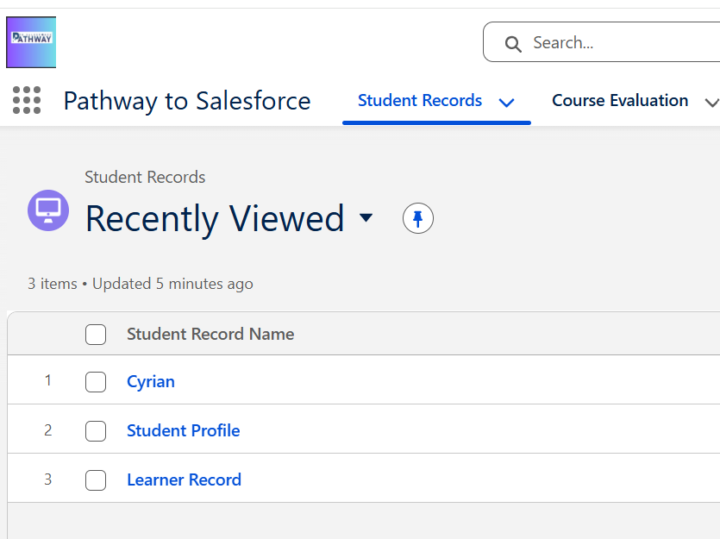The width and height of the screenshot is (720, 539).
Task: Pin the Recently Viewed list view
Action: coord(418,218)
